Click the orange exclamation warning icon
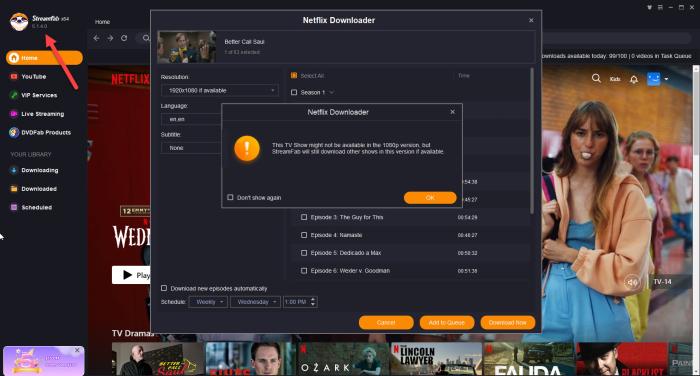Image resolution: width=700 pixels, height=376 pixels. (247, 148)
